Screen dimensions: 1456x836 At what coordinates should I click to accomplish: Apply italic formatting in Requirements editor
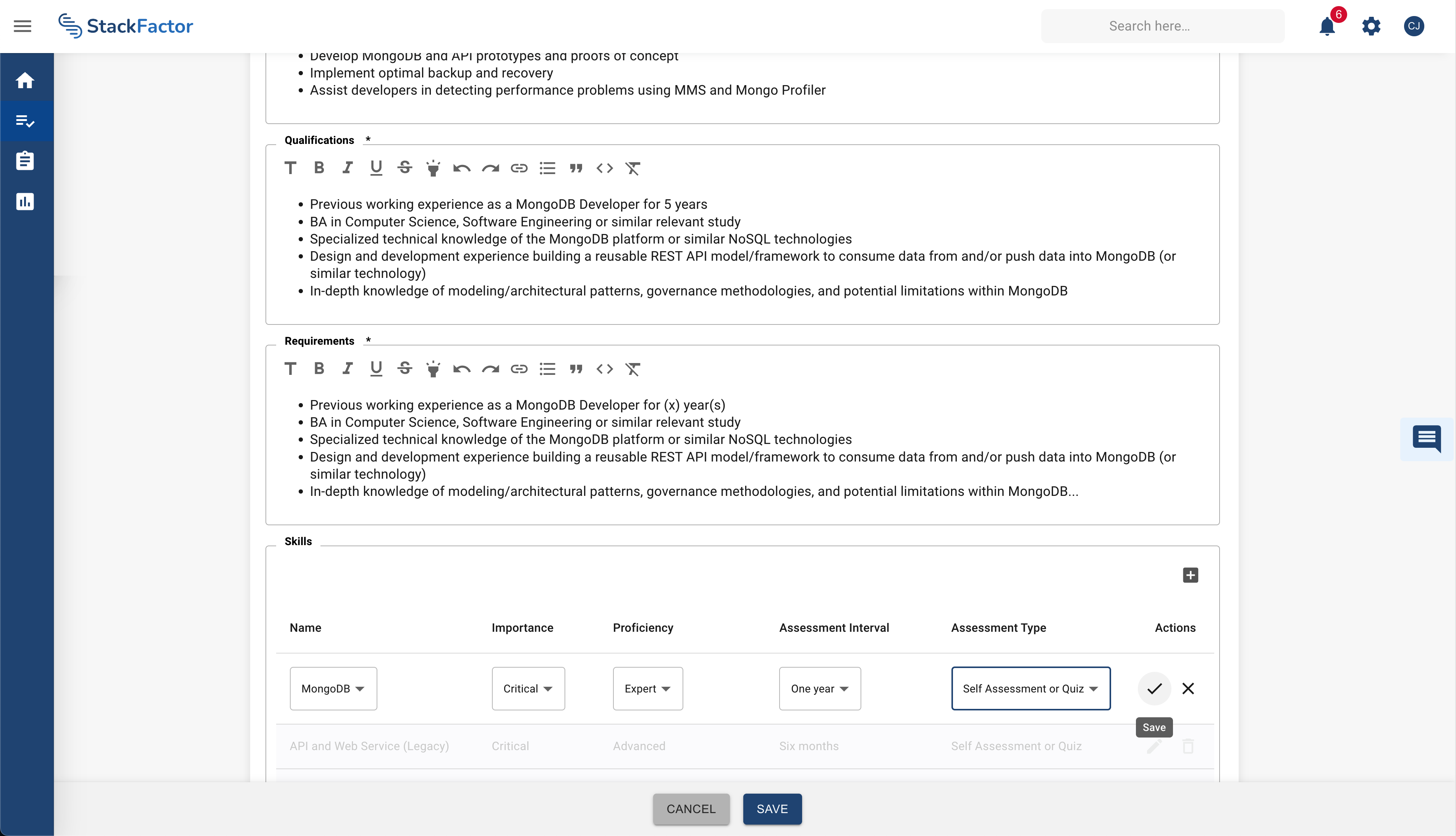(348, 369)
